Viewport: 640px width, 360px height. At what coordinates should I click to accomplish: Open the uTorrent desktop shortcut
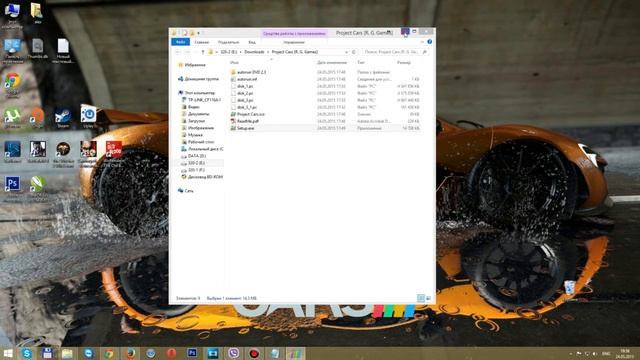click(13, 118)
